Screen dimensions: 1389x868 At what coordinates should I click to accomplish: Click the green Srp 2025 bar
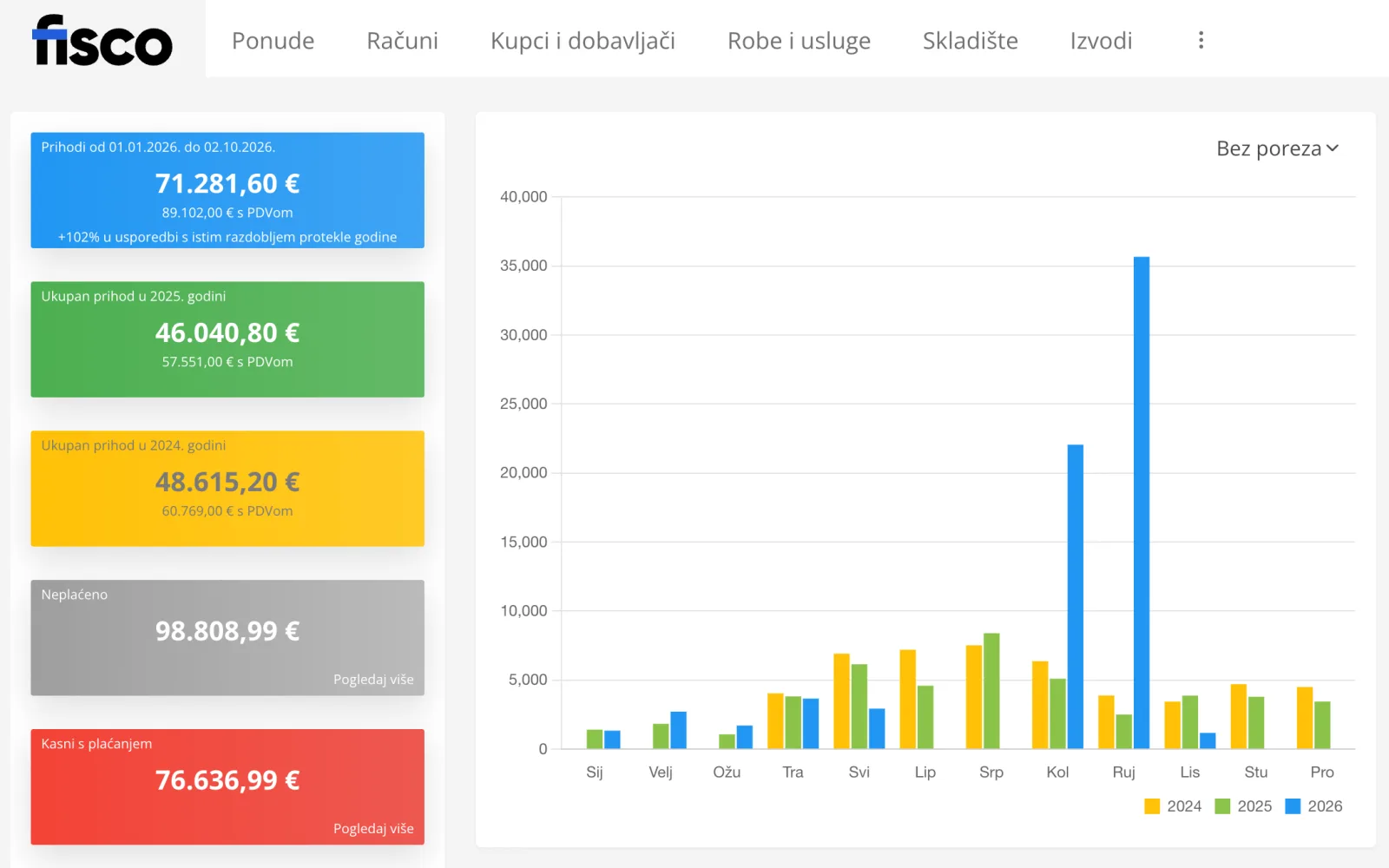991,691
